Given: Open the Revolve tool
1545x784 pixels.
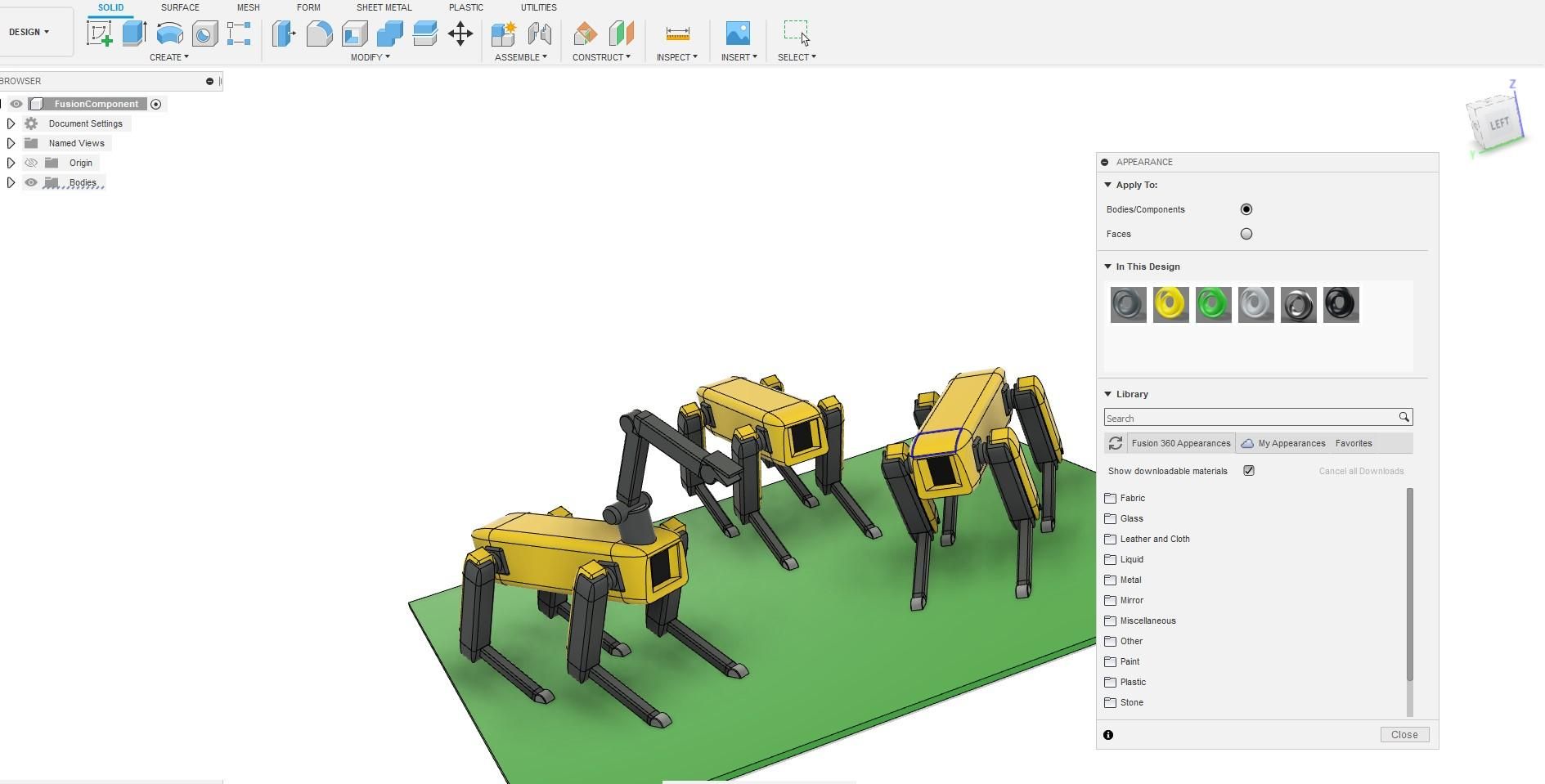Looking at the screenshot, I should [168, 34].
